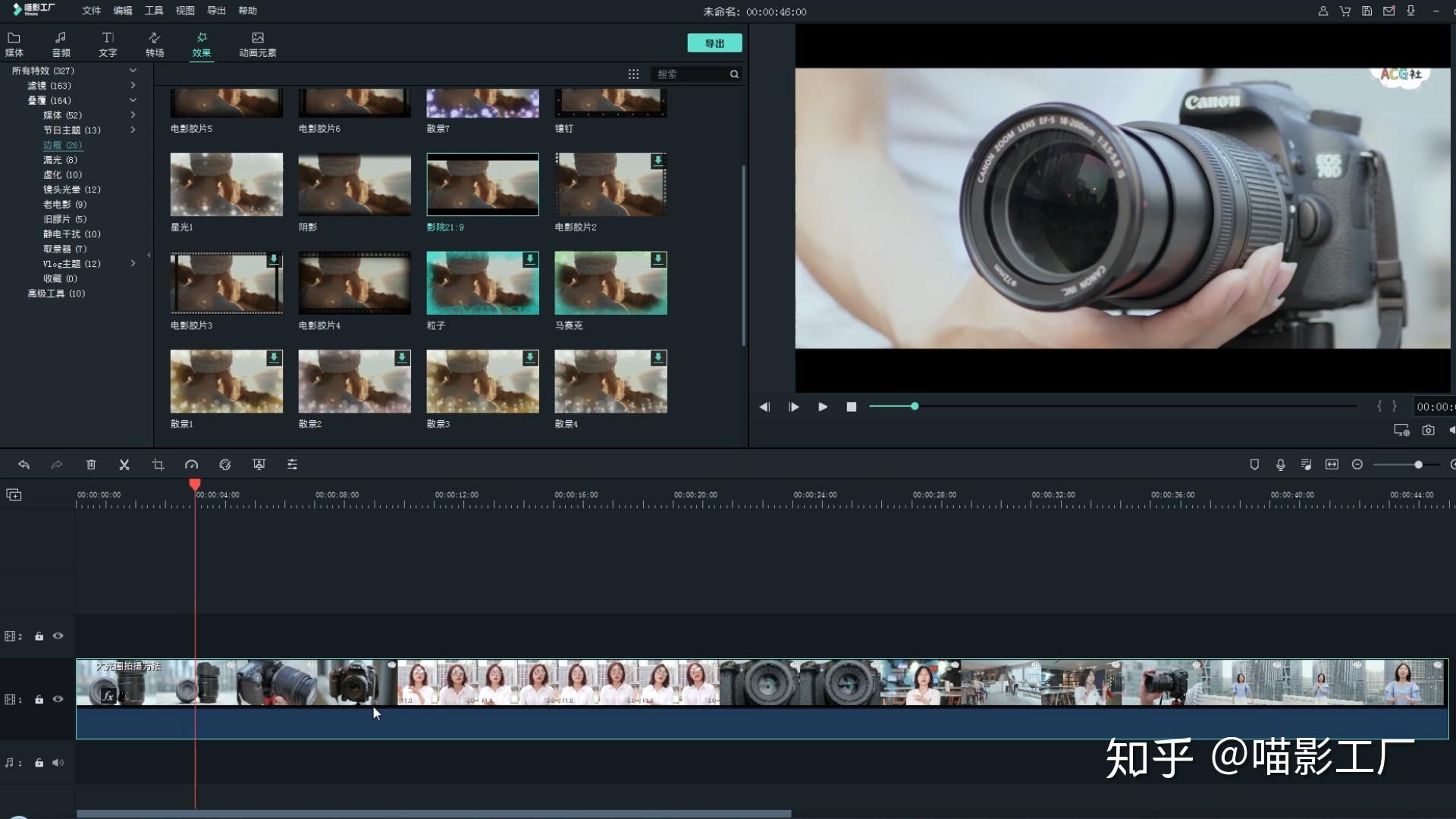This screenshot has height=819, width=1456.
Task: Click the preview progress slider handle
Action: coord(915,406)
